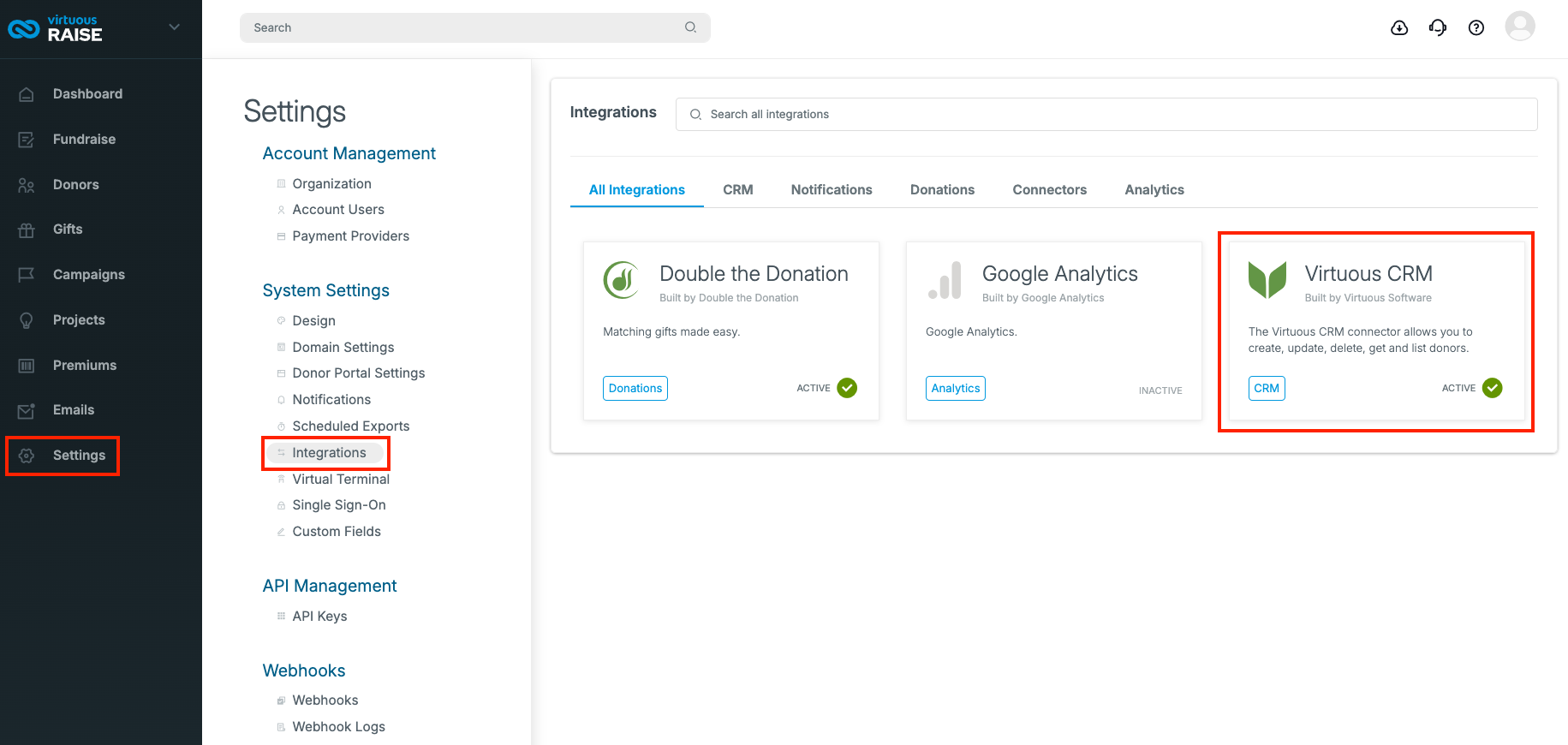
Task: Open Design system settings
Action: [313, 321]
